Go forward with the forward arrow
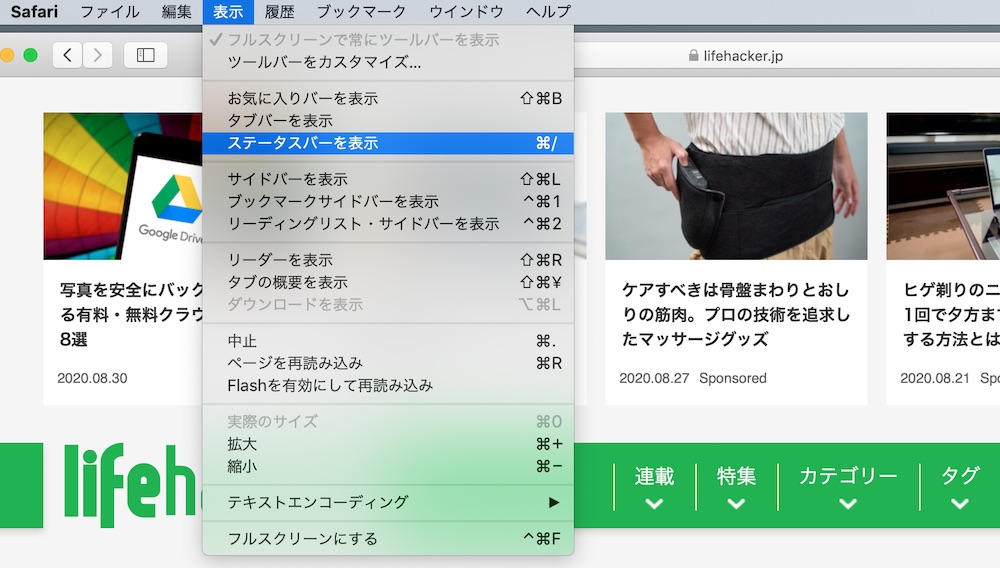 (98, 55)
